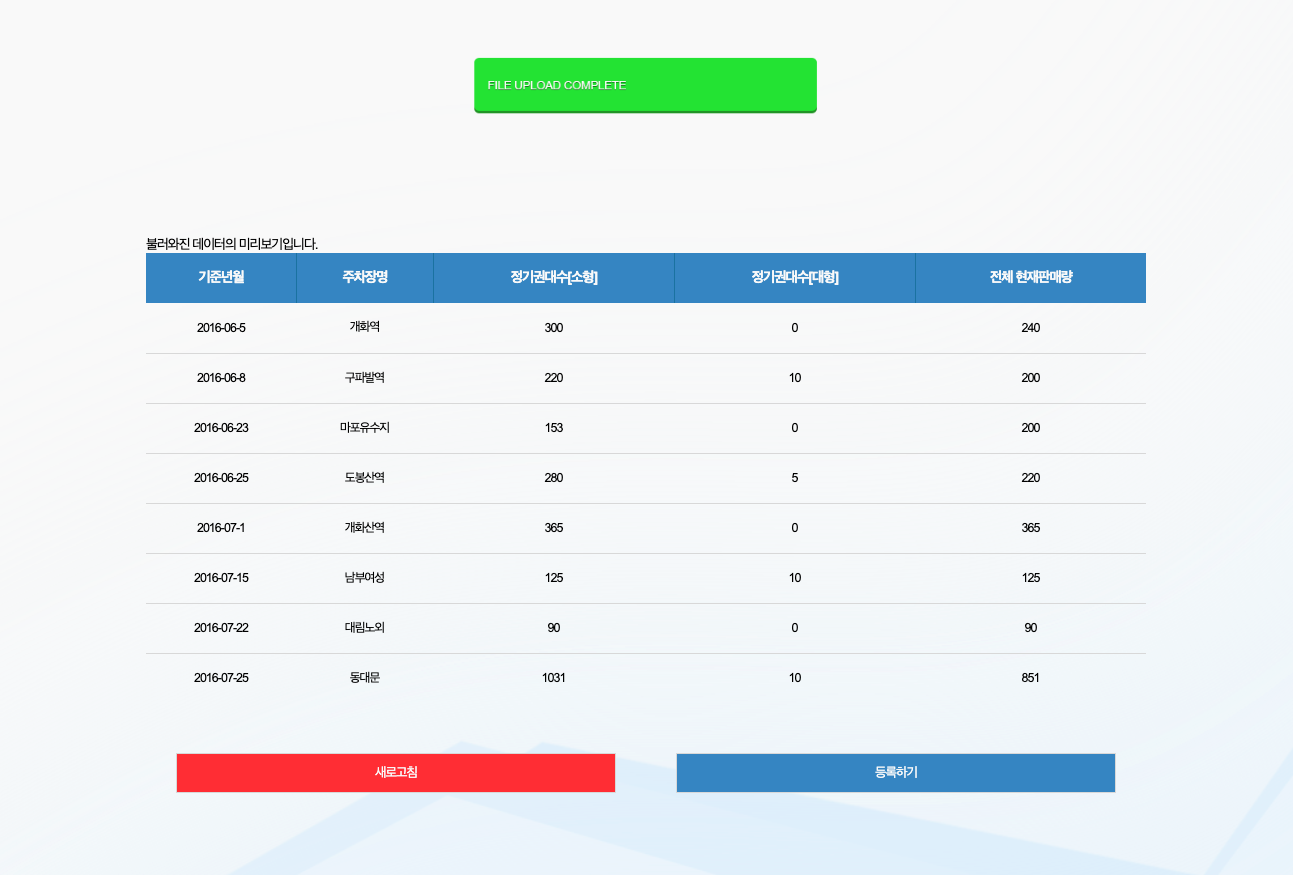
Task: Click 정기권대수[대형] value 0 in 개화역 row
Action: (795, 328)
